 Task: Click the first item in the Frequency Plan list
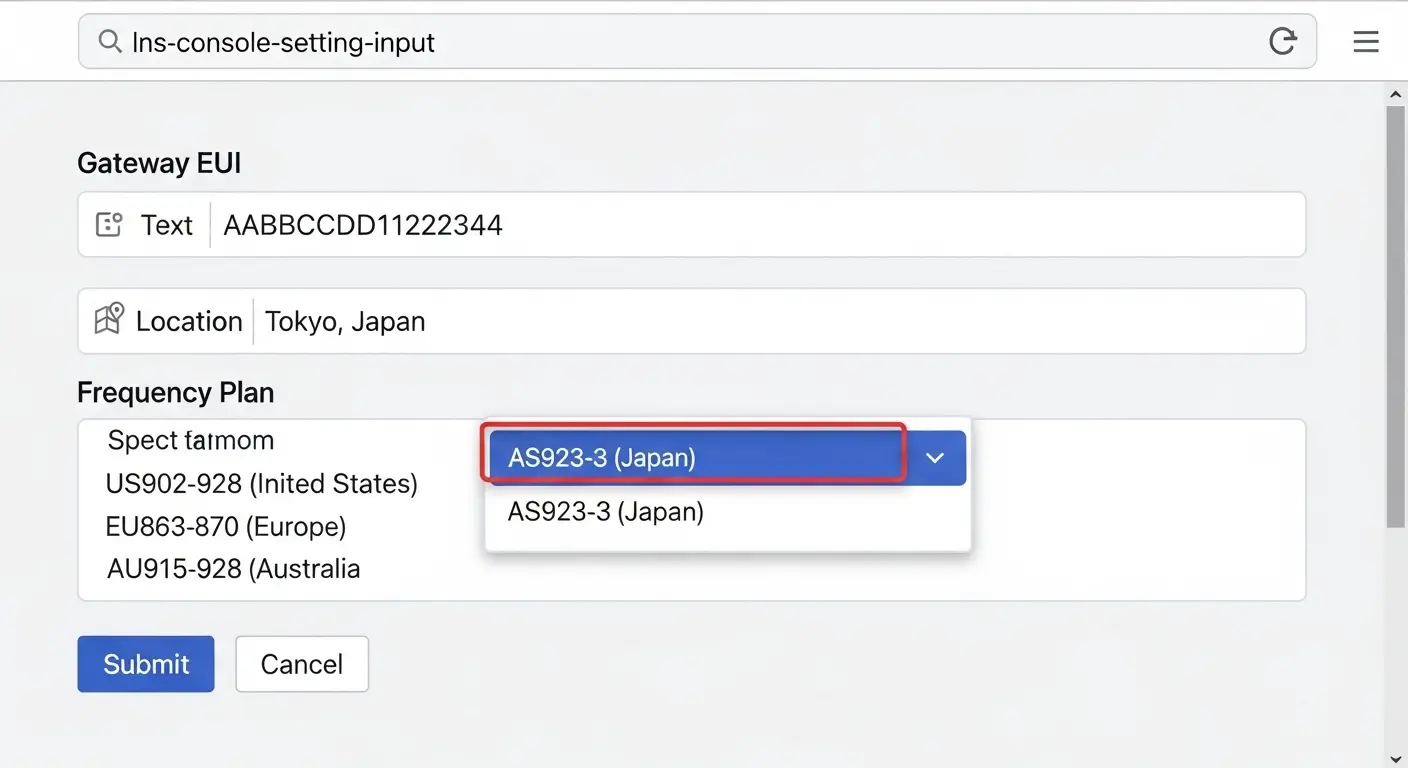[190, 441]
